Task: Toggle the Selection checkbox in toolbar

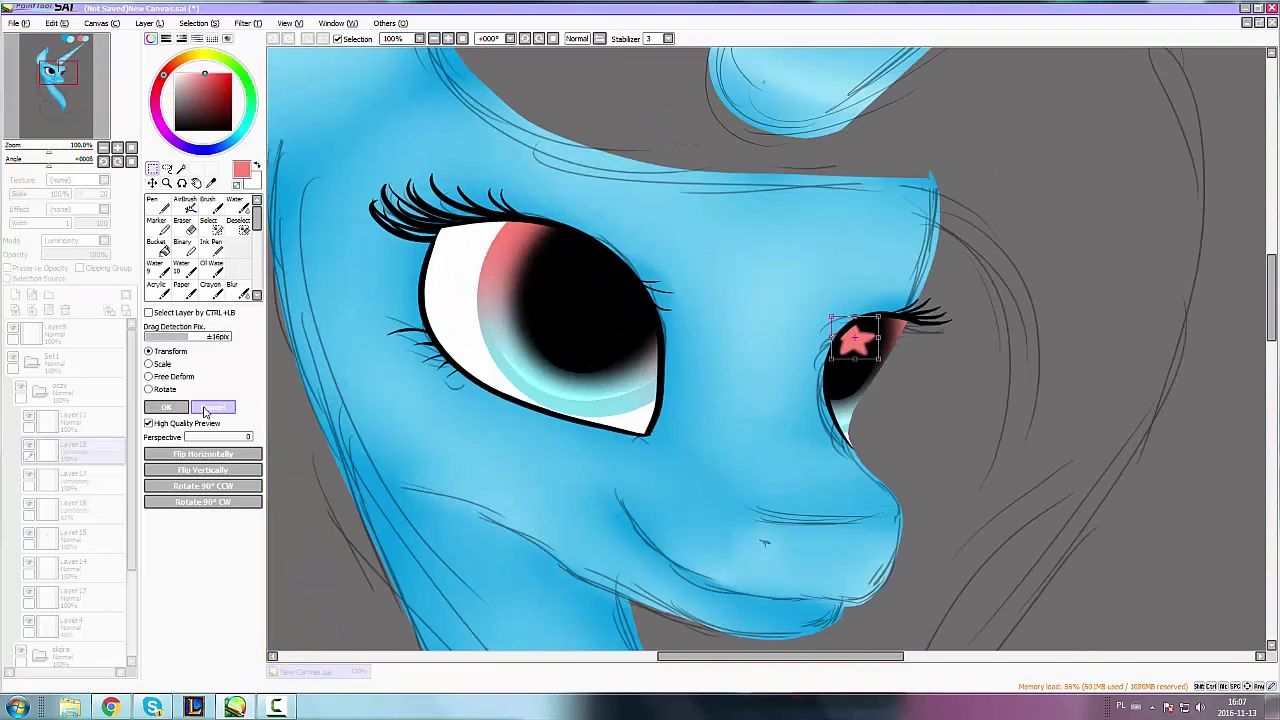Action: [337, 39]
